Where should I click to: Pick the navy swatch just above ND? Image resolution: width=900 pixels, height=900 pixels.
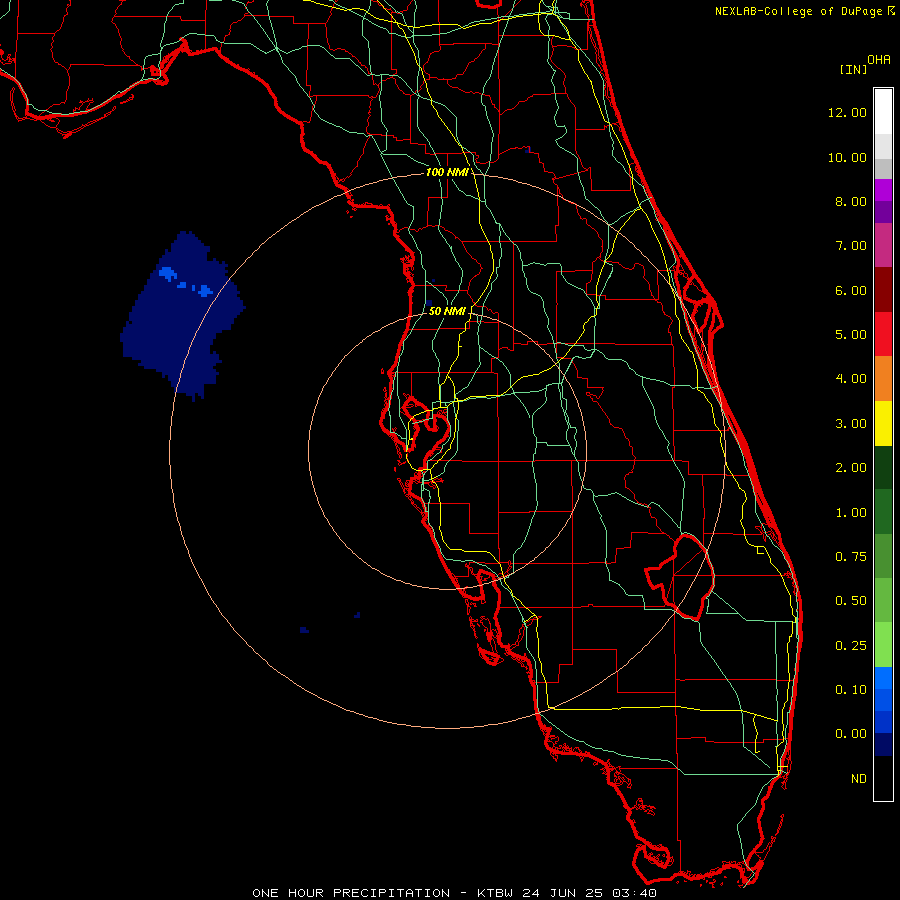click(x=883, y=744)
